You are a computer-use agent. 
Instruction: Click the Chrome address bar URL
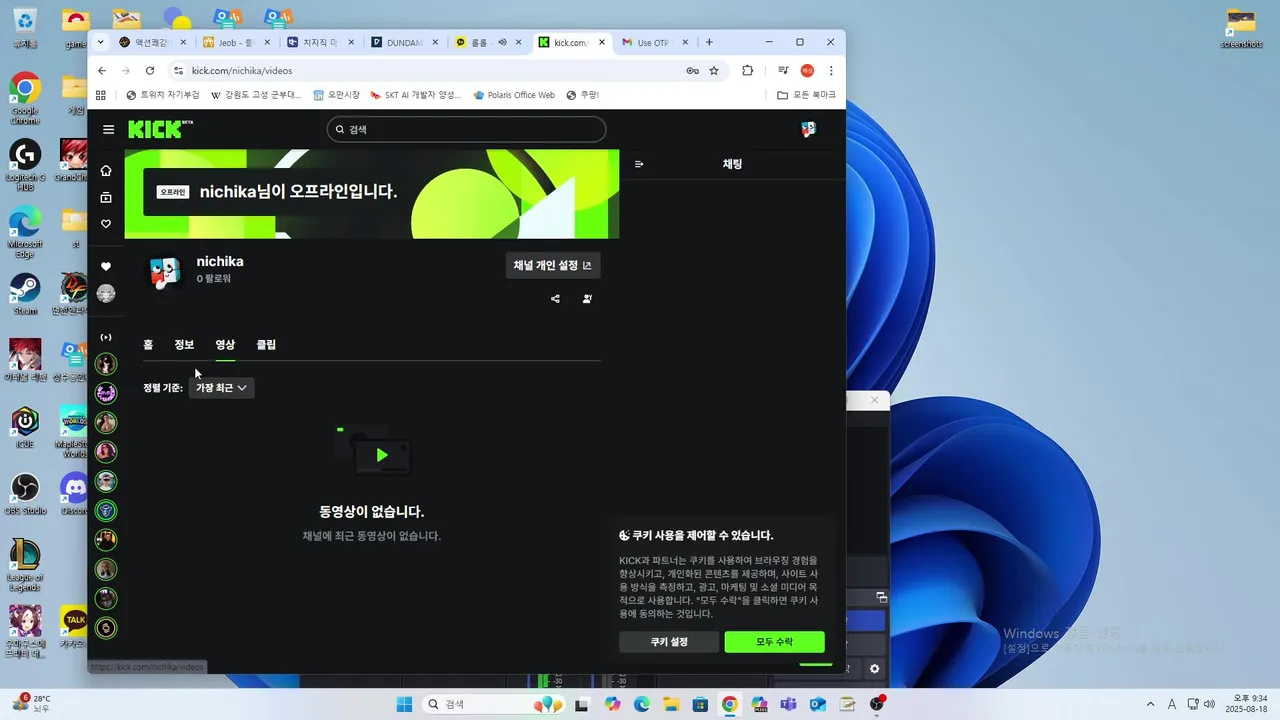pos(242,71)
